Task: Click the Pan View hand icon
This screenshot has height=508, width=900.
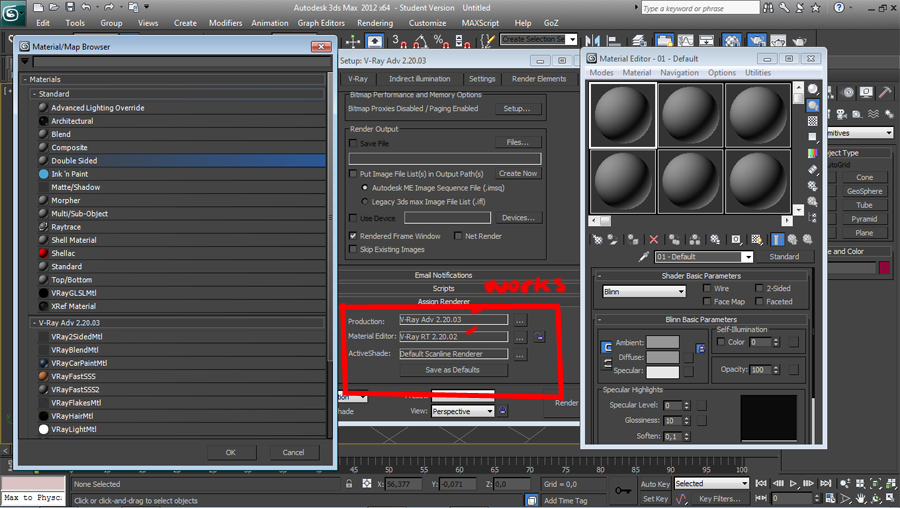Action: tap(861, 499)
